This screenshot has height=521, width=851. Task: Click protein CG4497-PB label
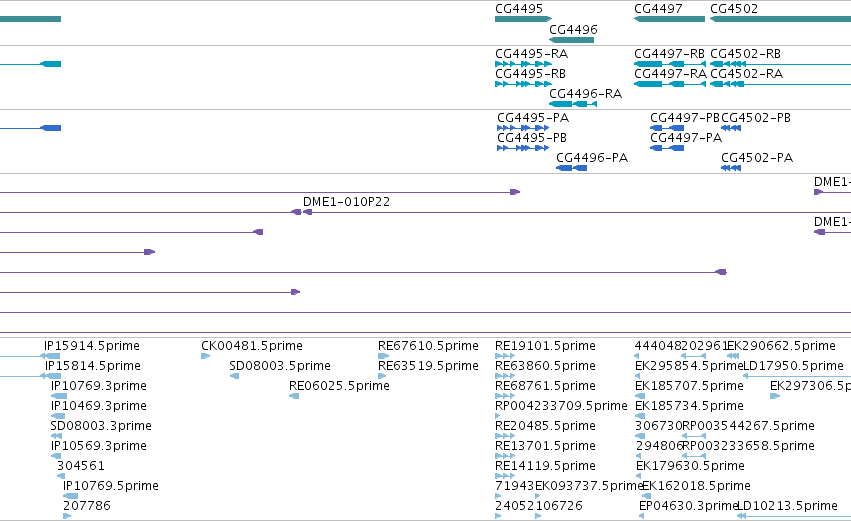pyautogui.click(x=685, y=118)
